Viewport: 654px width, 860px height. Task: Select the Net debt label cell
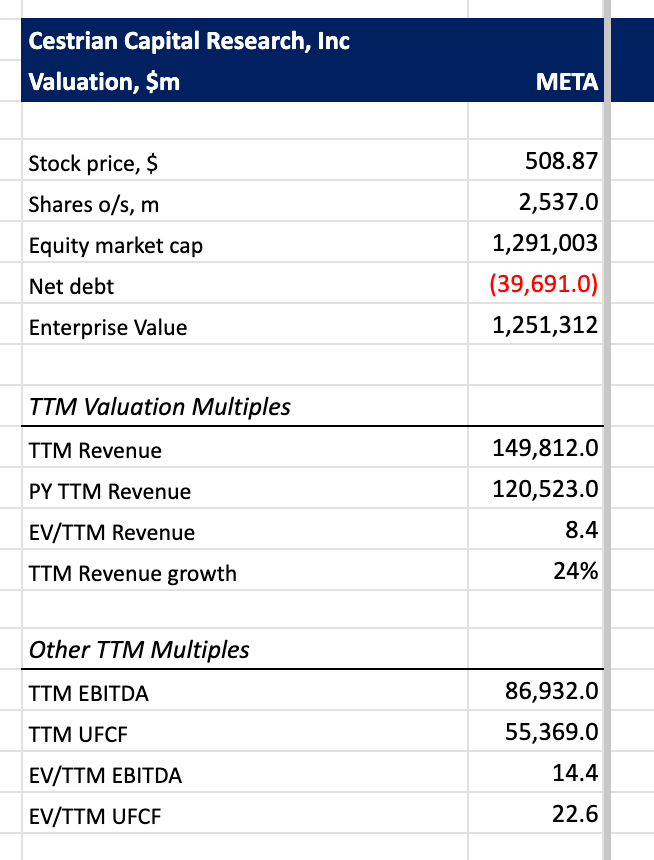[245, 283]
